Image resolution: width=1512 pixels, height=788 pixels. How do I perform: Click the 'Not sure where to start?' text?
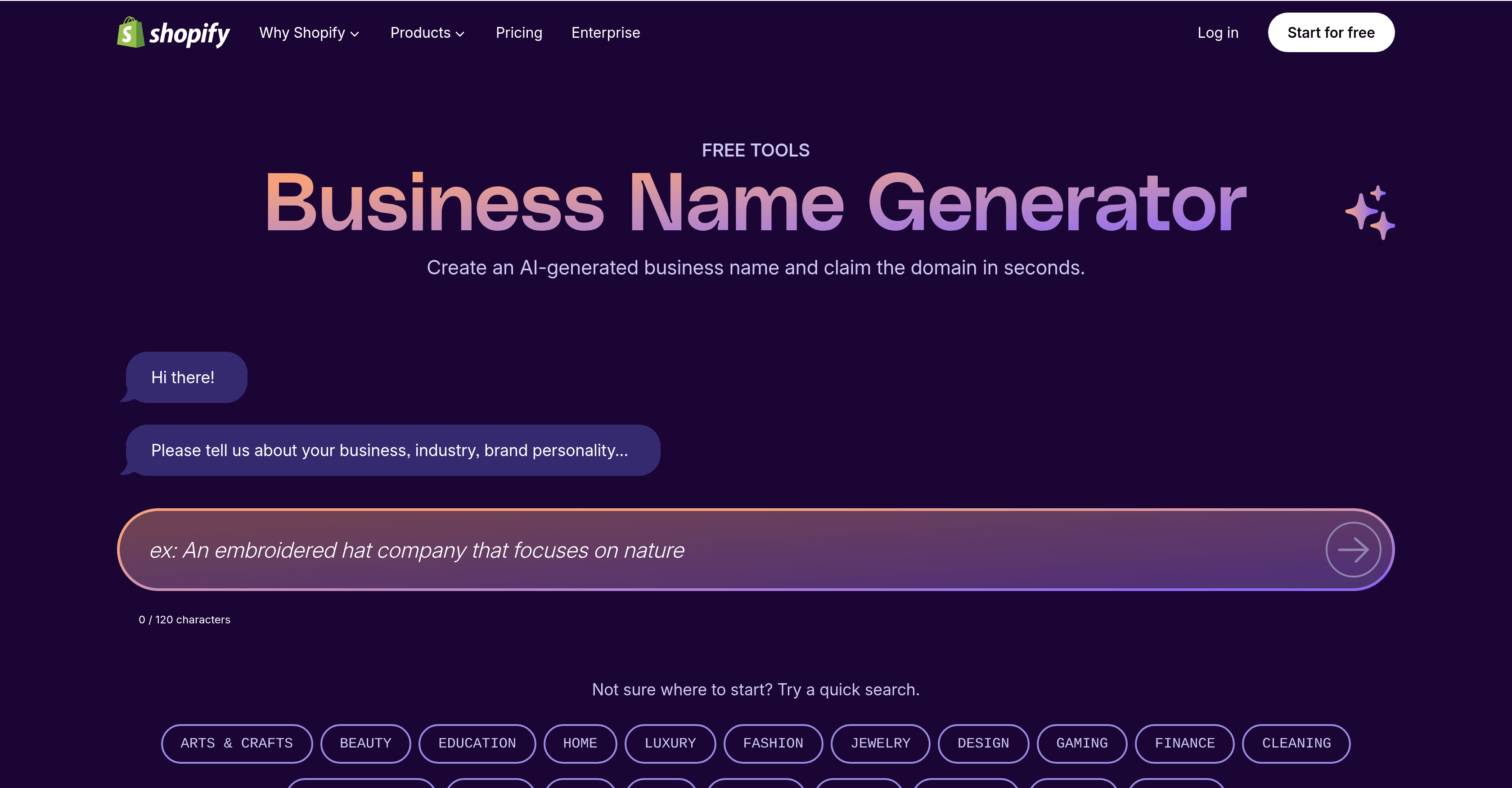(x=756, y=689)
